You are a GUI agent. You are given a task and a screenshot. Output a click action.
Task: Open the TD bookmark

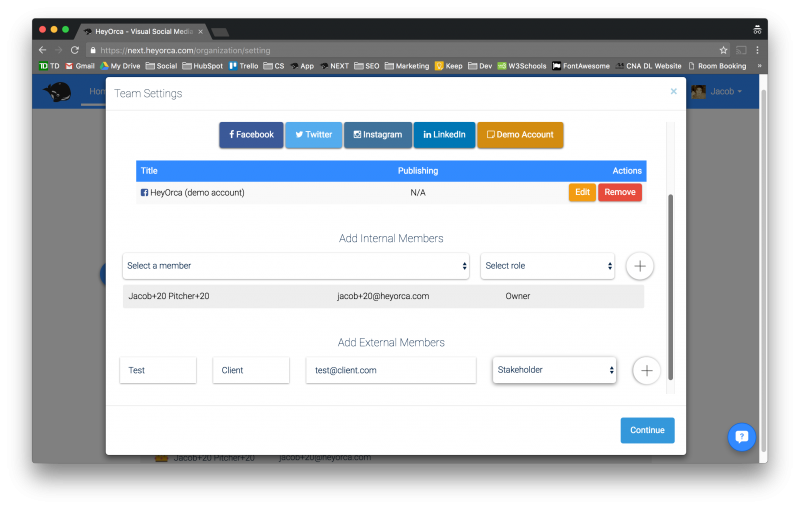click(x=49, y=66)
